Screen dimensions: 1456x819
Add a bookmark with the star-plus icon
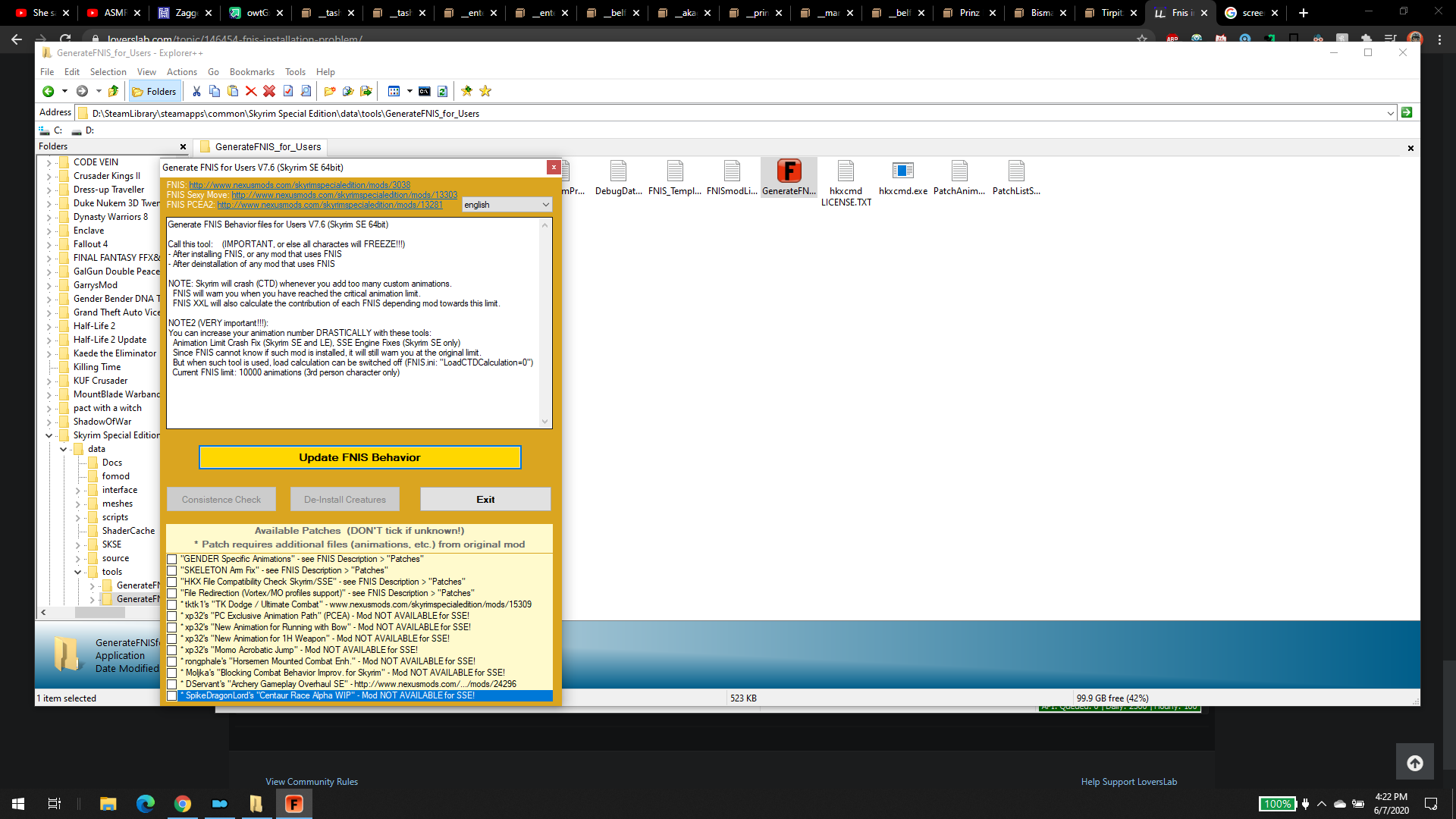coord(467,91)
